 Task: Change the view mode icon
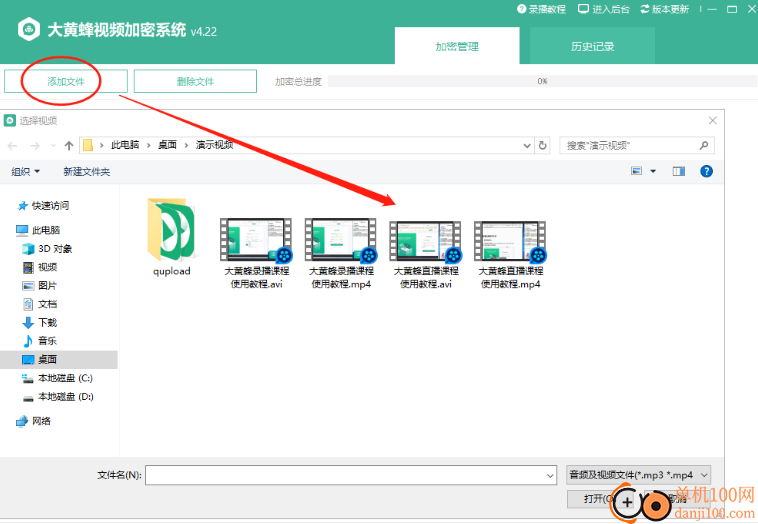pos(637,171)
